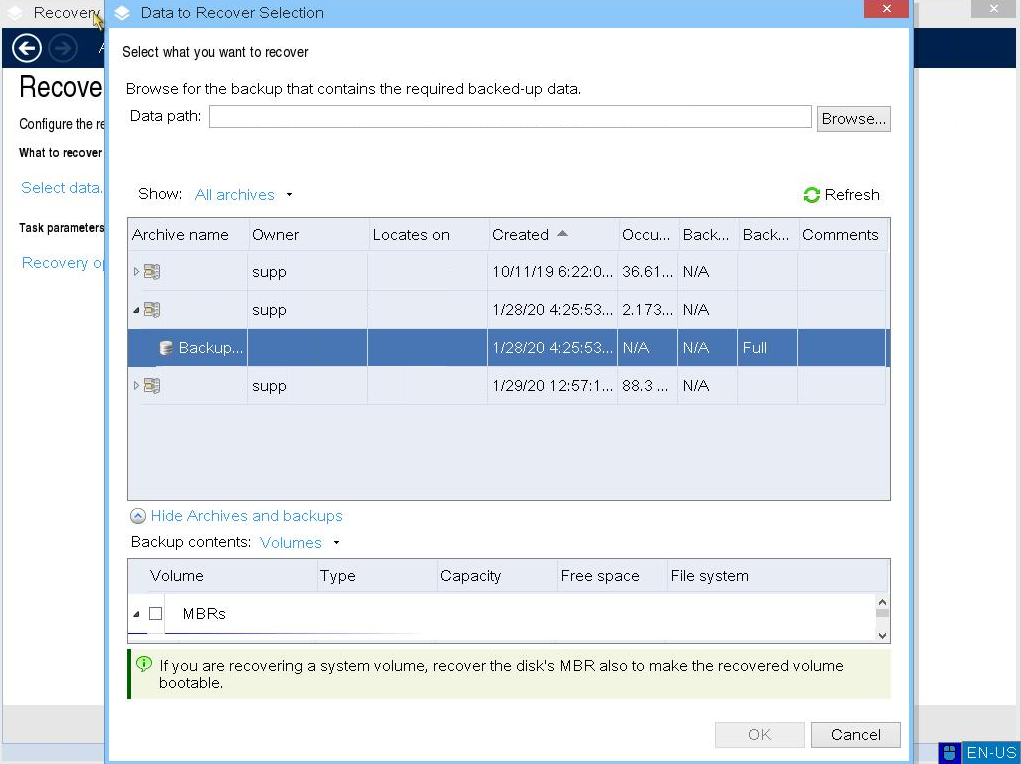Click the mouse icon in the system tray
Screen dimensions: 1021x764
coord(949,753)
